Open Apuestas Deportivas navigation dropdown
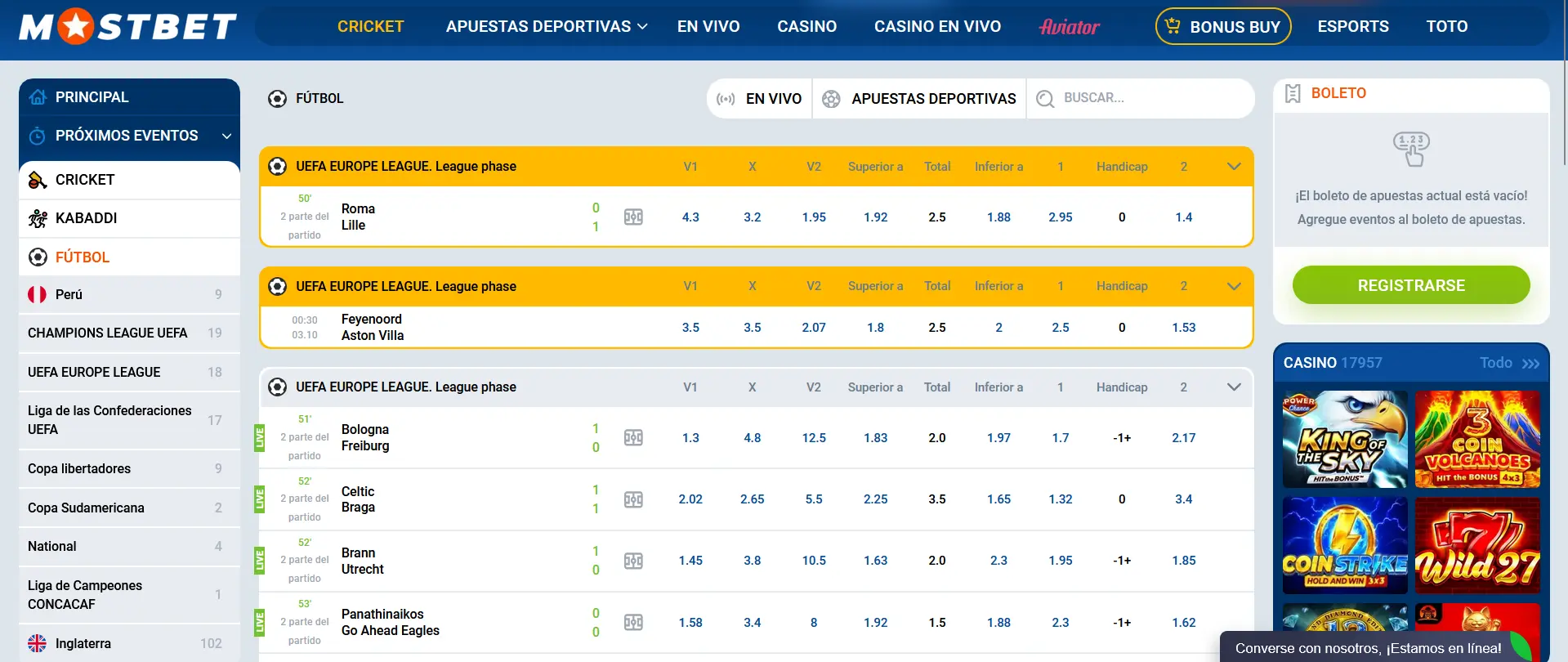Viewport: 1568px width, 662px height. pos(547,26)
